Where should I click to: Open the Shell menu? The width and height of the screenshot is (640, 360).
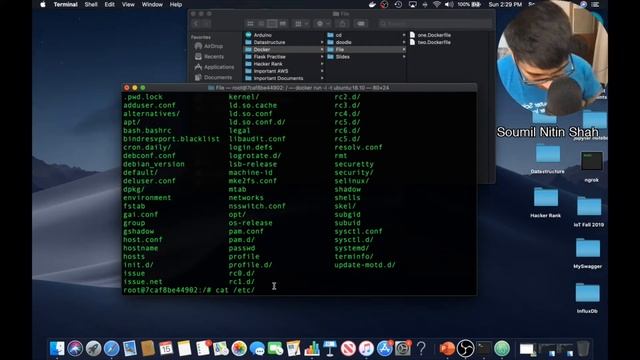(x=91, y=4)
